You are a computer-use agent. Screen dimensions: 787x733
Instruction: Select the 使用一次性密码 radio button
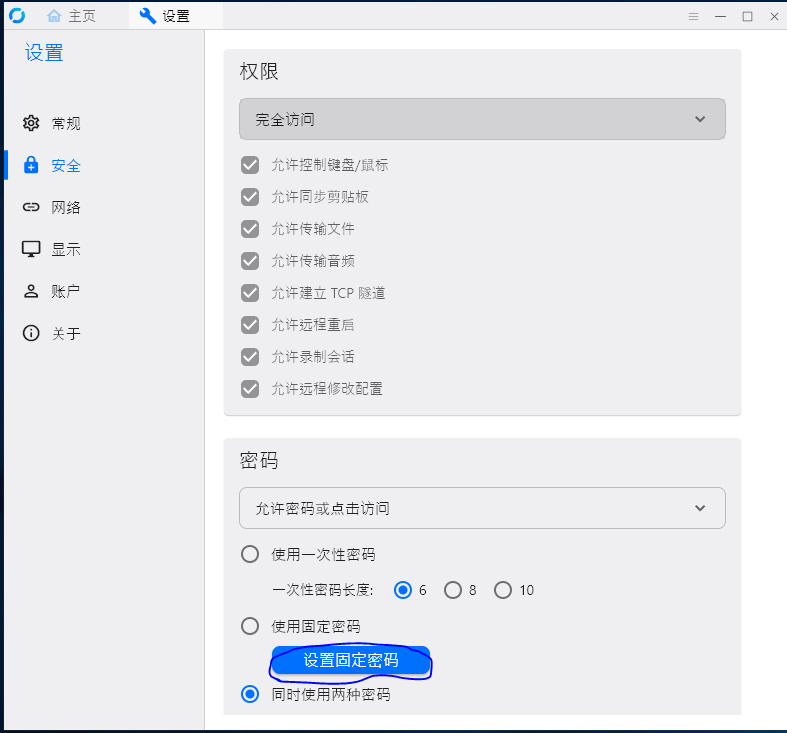coord(250,554)
